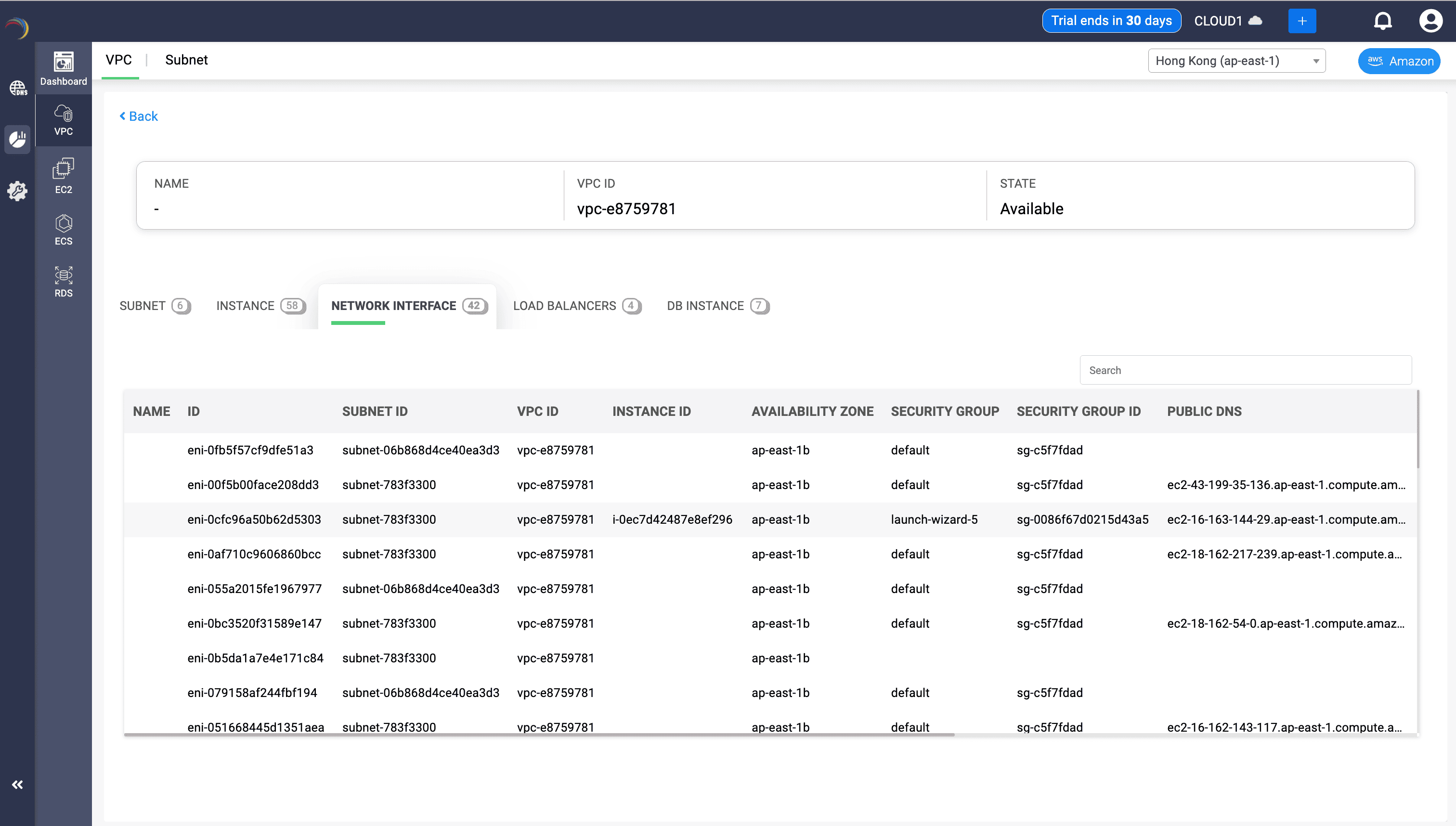This screenshot has width=1456, height=826.
Task: Click the horizontal table scrollbar
Action: click(539, 735)
